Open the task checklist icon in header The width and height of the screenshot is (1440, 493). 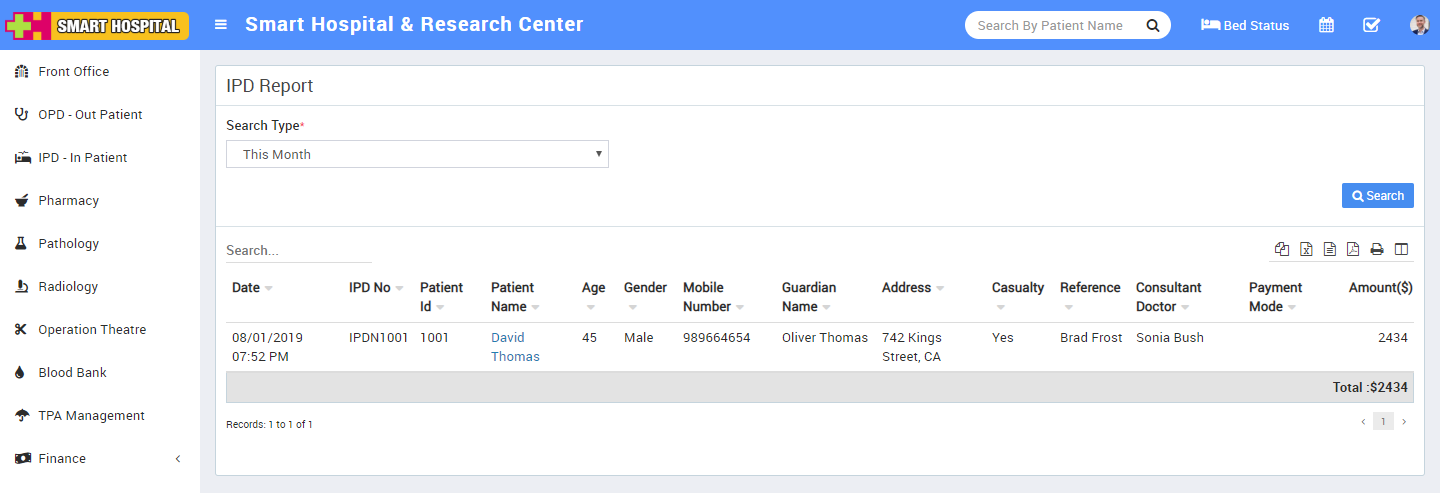click(1371, 25)
